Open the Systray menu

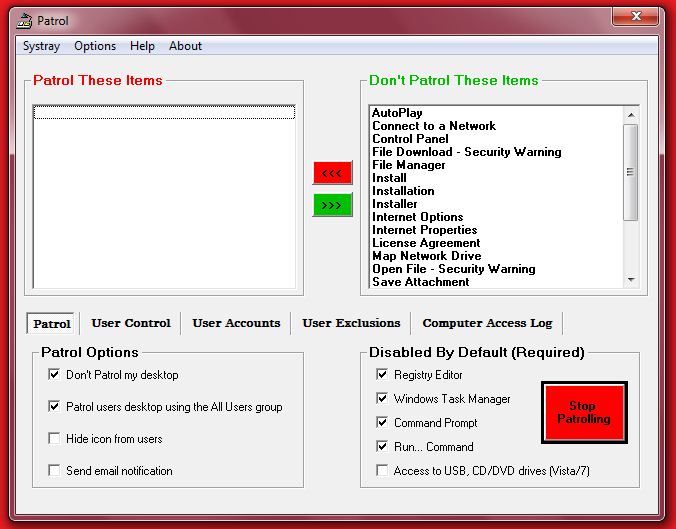click(41, 46)
